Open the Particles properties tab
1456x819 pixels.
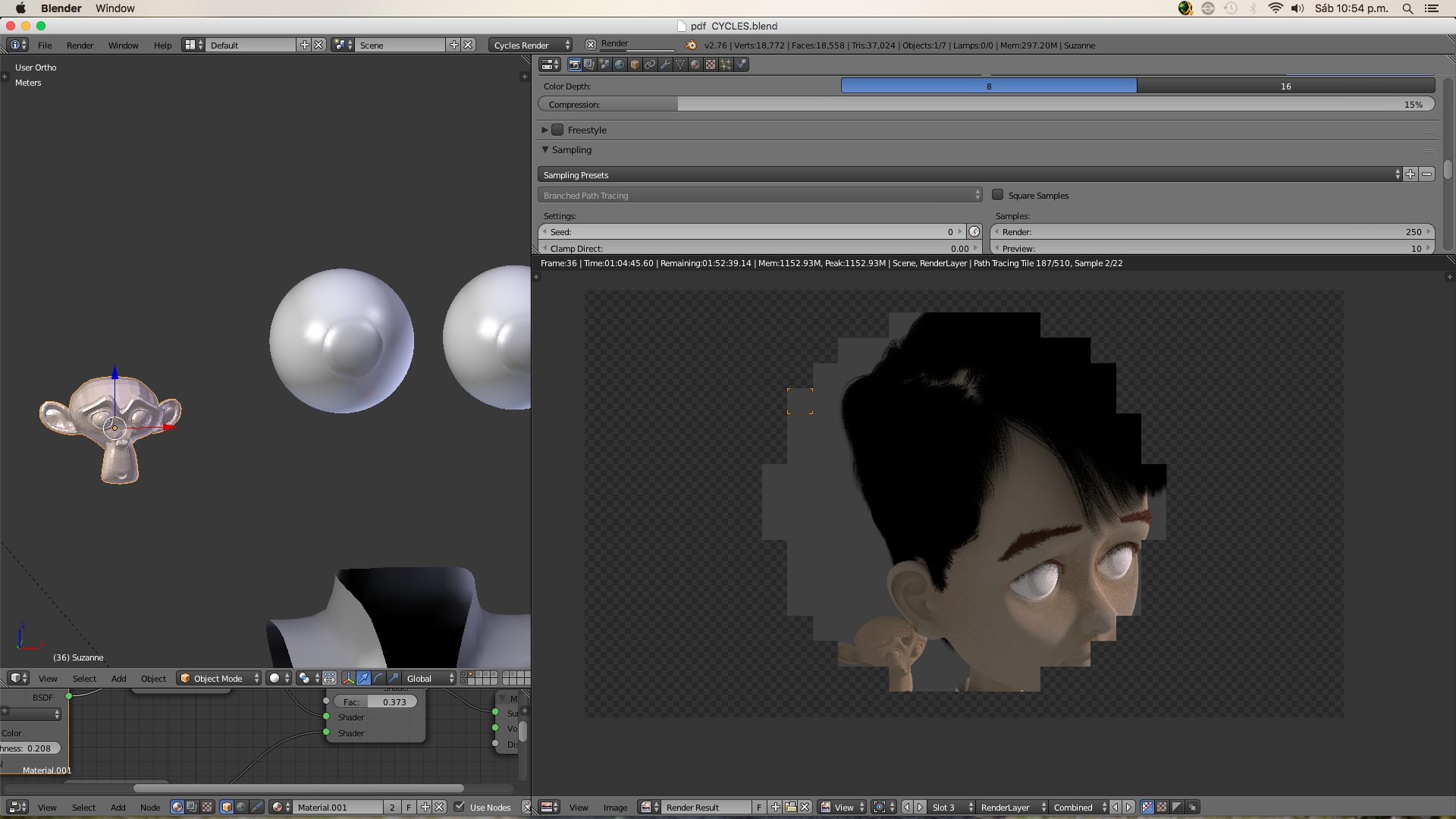(x=726, y=64)
